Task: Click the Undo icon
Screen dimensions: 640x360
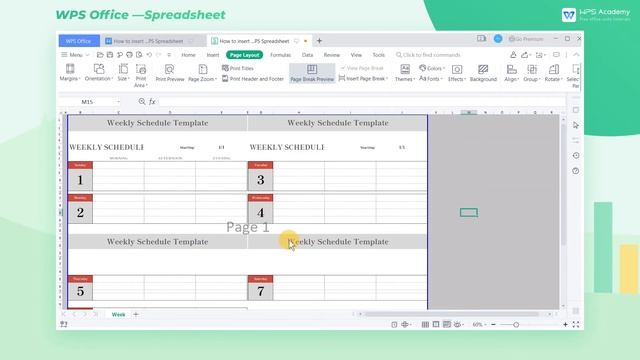Action: pyautogui.click(x=149, y=55)
